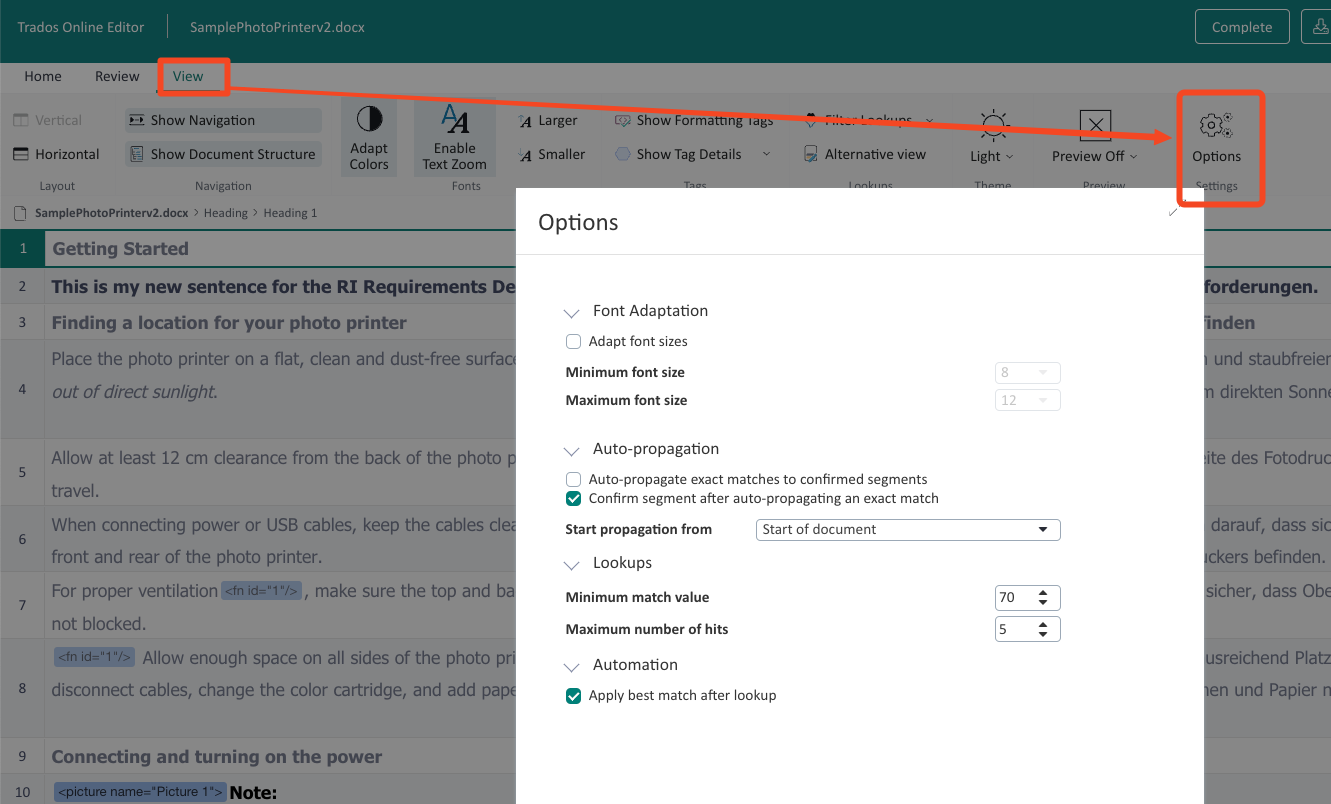Select the Adapt Colors icon
Image resolution: width=1331 pixels, height=804 pixels.
(368, 137)
